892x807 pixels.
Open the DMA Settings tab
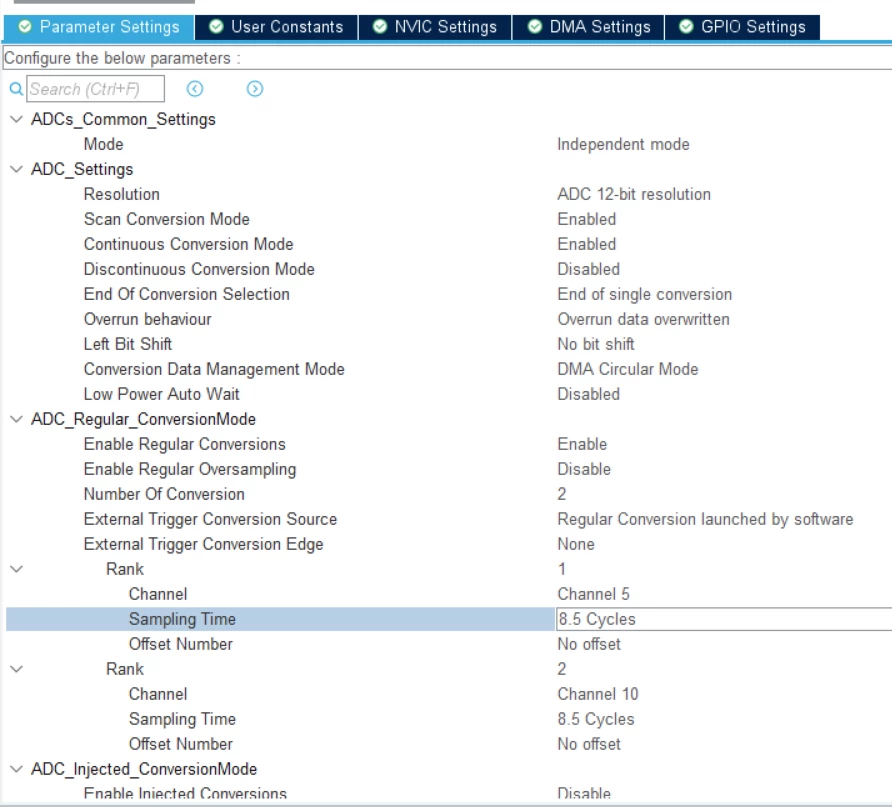click(x=588, y=27)
